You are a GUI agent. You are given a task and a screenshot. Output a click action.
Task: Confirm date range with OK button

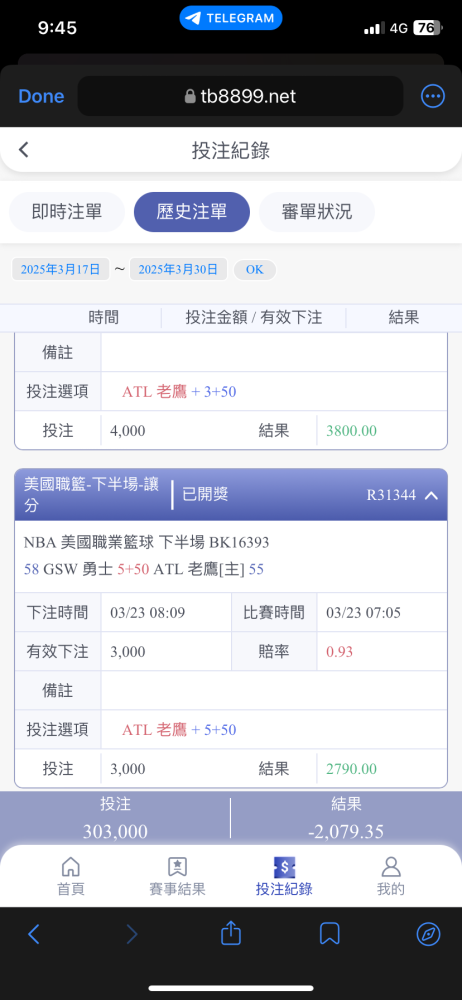click(x=255, y=269)
